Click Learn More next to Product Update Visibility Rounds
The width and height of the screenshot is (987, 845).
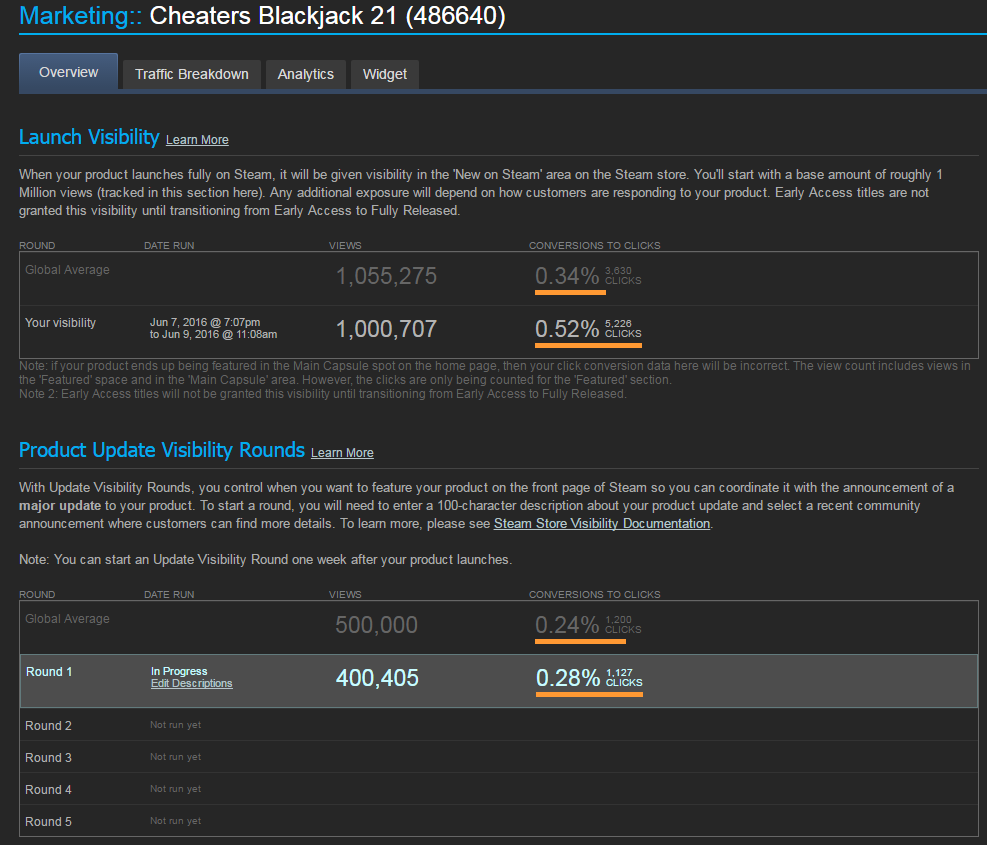(x=342, y=453)
